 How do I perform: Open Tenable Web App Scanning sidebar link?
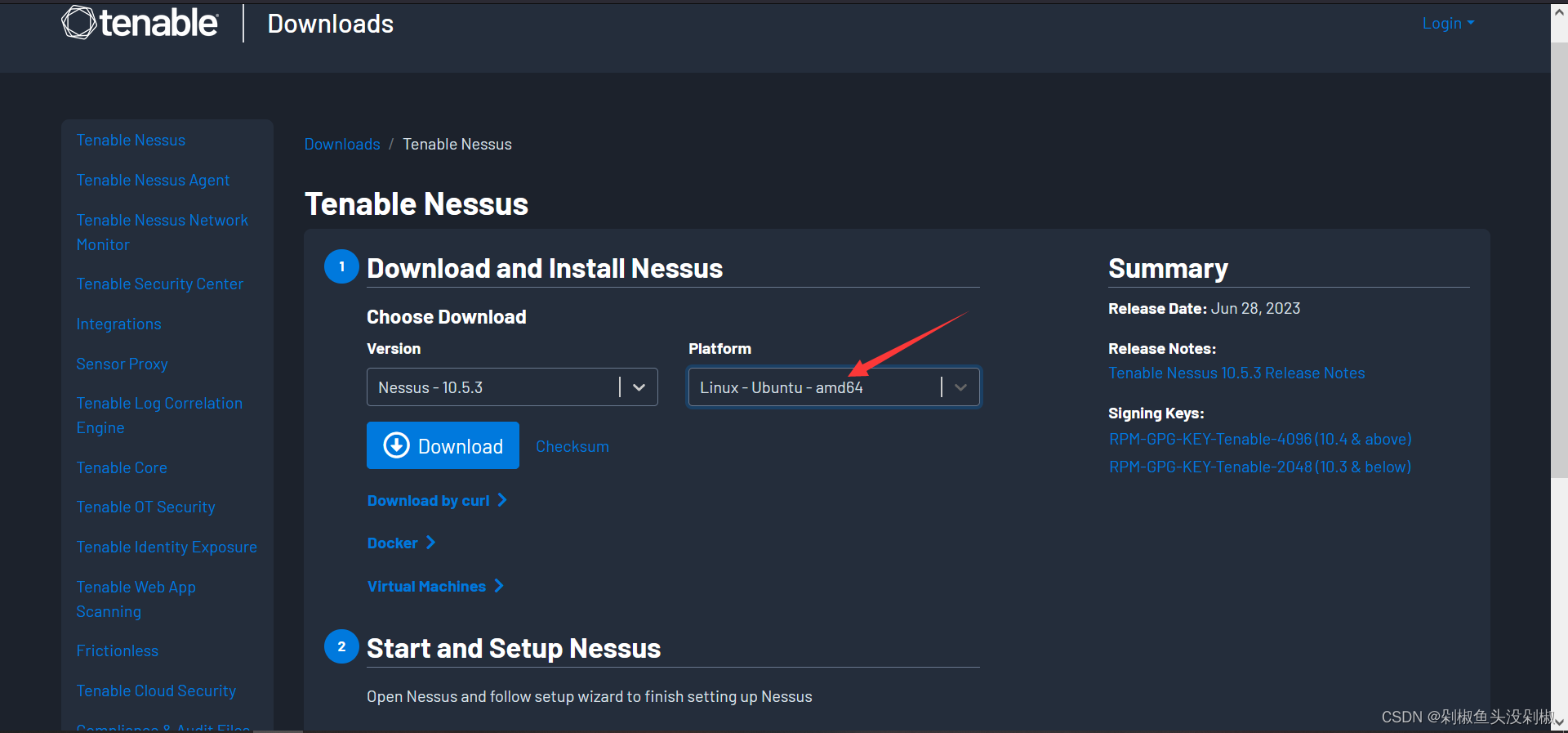(x=136, y=599)
